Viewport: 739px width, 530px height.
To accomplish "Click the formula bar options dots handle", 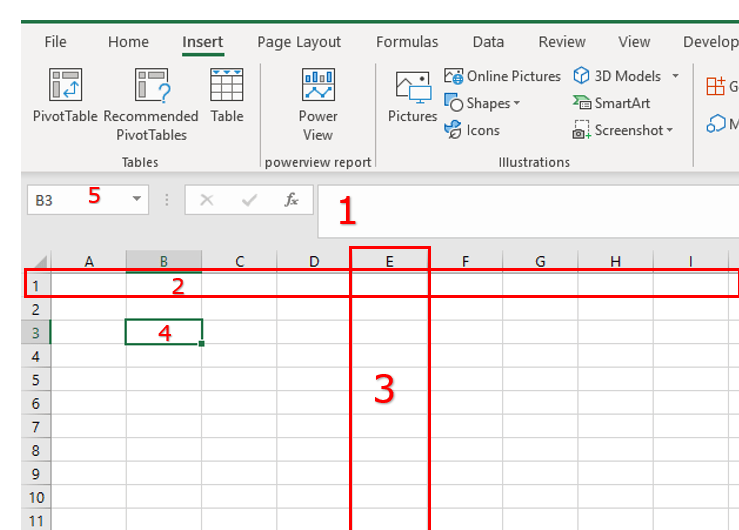I will point(166,200).
